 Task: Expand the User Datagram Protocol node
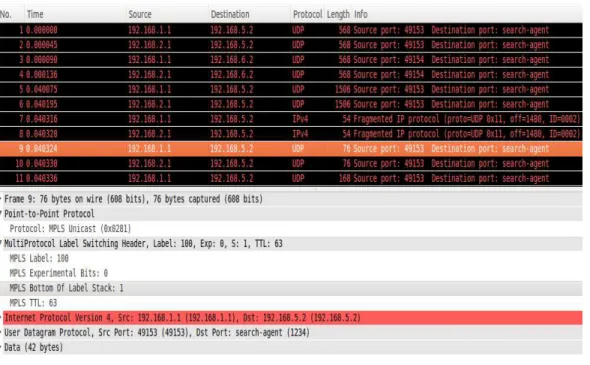click(x=1, y=332)
